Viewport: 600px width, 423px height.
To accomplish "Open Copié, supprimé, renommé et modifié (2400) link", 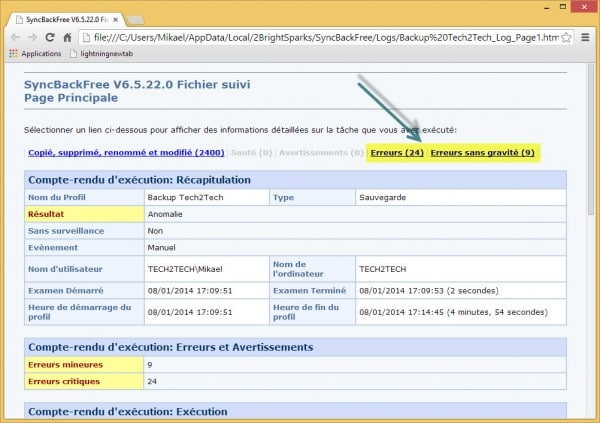I will (126, 153).
